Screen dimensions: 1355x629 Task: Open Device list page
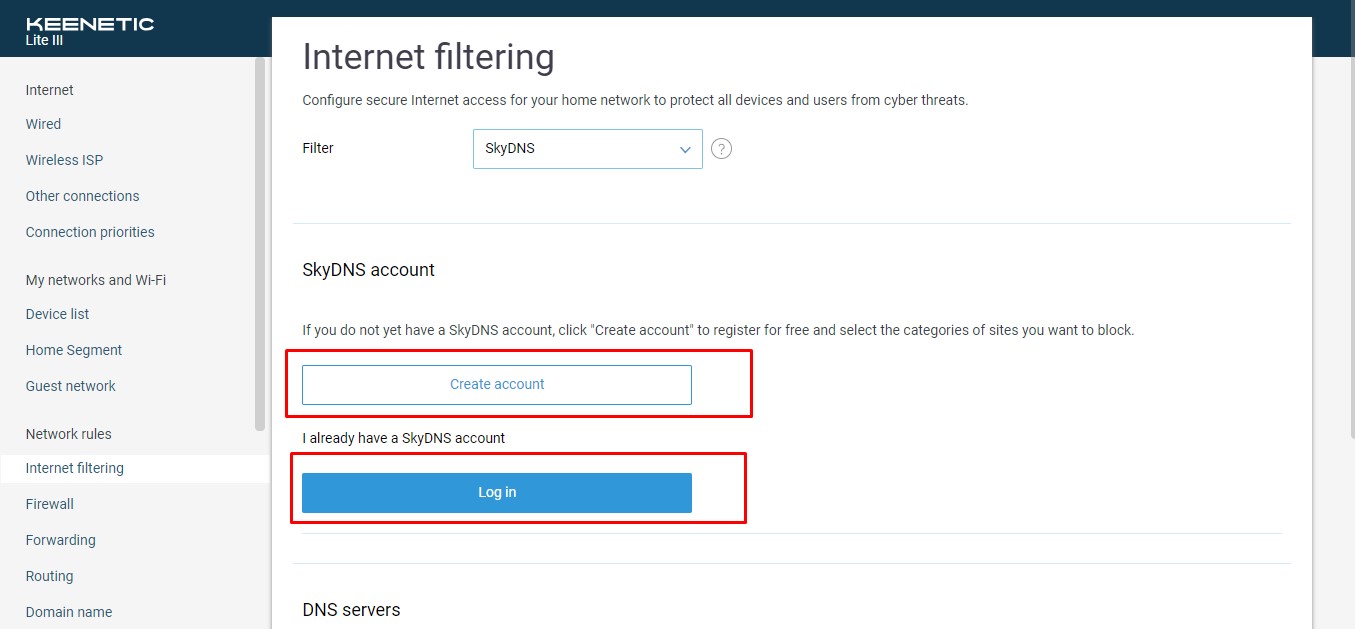[57, 314]
